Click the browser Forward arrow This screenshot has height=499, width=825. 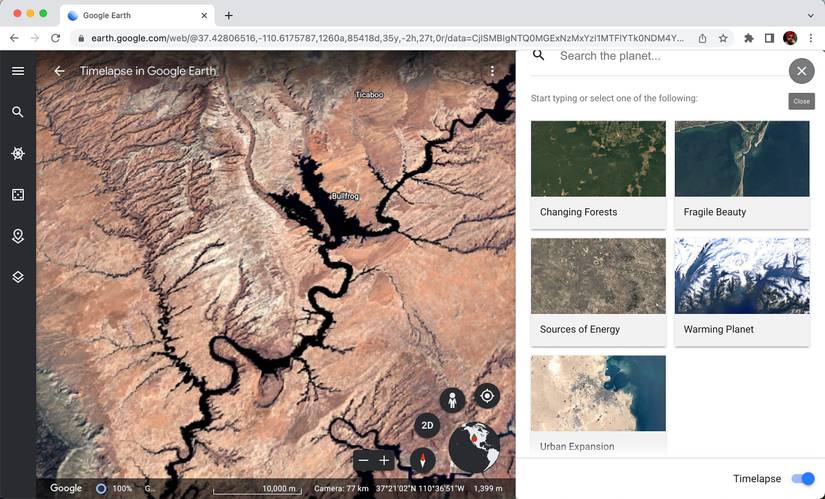coord(35,38)
